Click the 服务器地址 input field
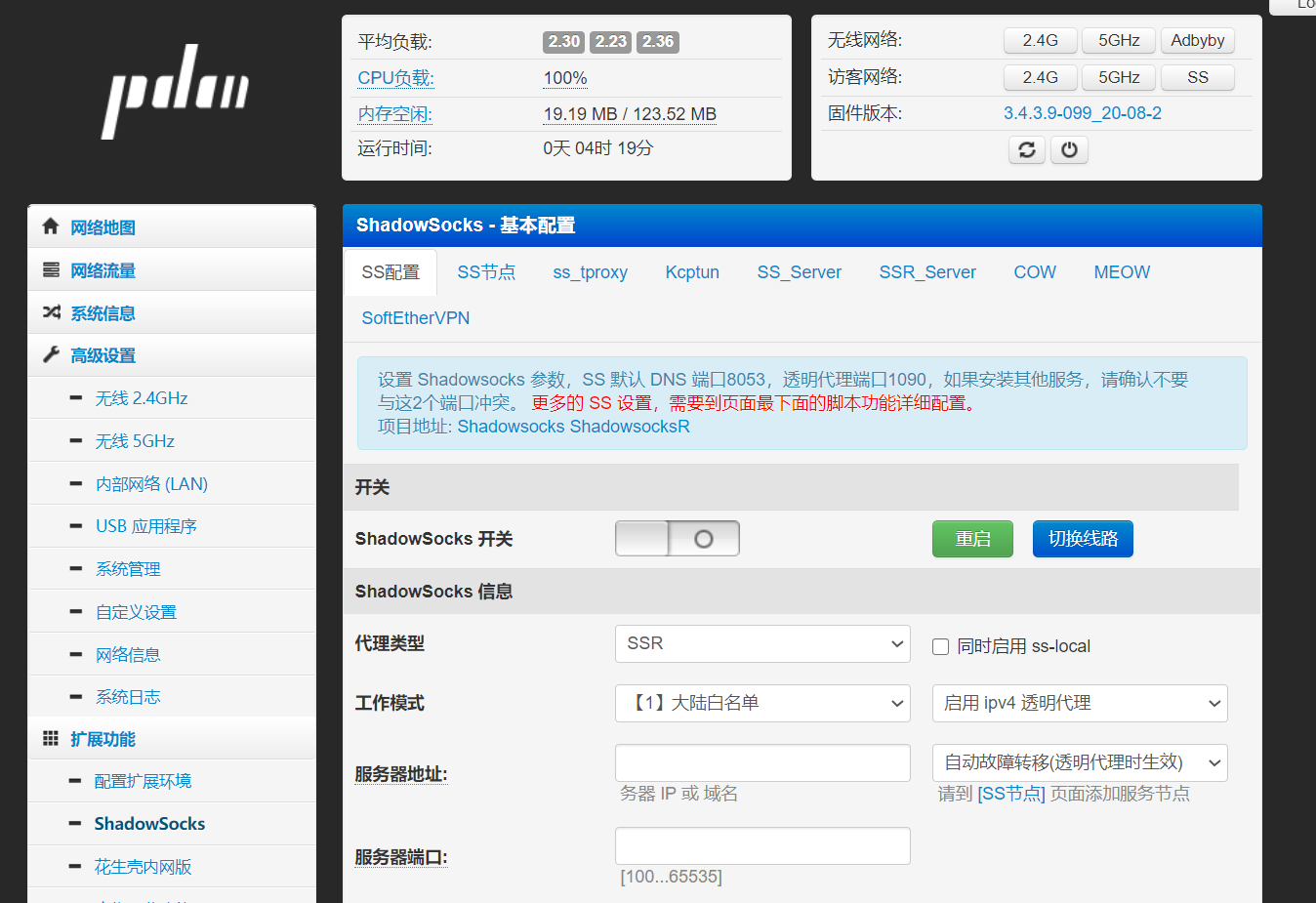Viewport: 1316px width, 903px height. (x=762, y=762)
